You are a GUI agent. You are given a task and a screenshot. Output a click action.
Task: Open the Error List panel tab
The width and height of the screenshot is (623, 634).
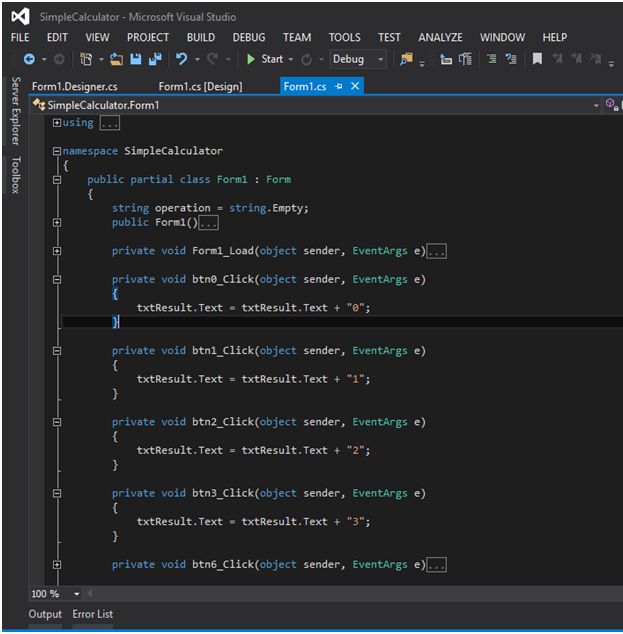tap(92, 614)
